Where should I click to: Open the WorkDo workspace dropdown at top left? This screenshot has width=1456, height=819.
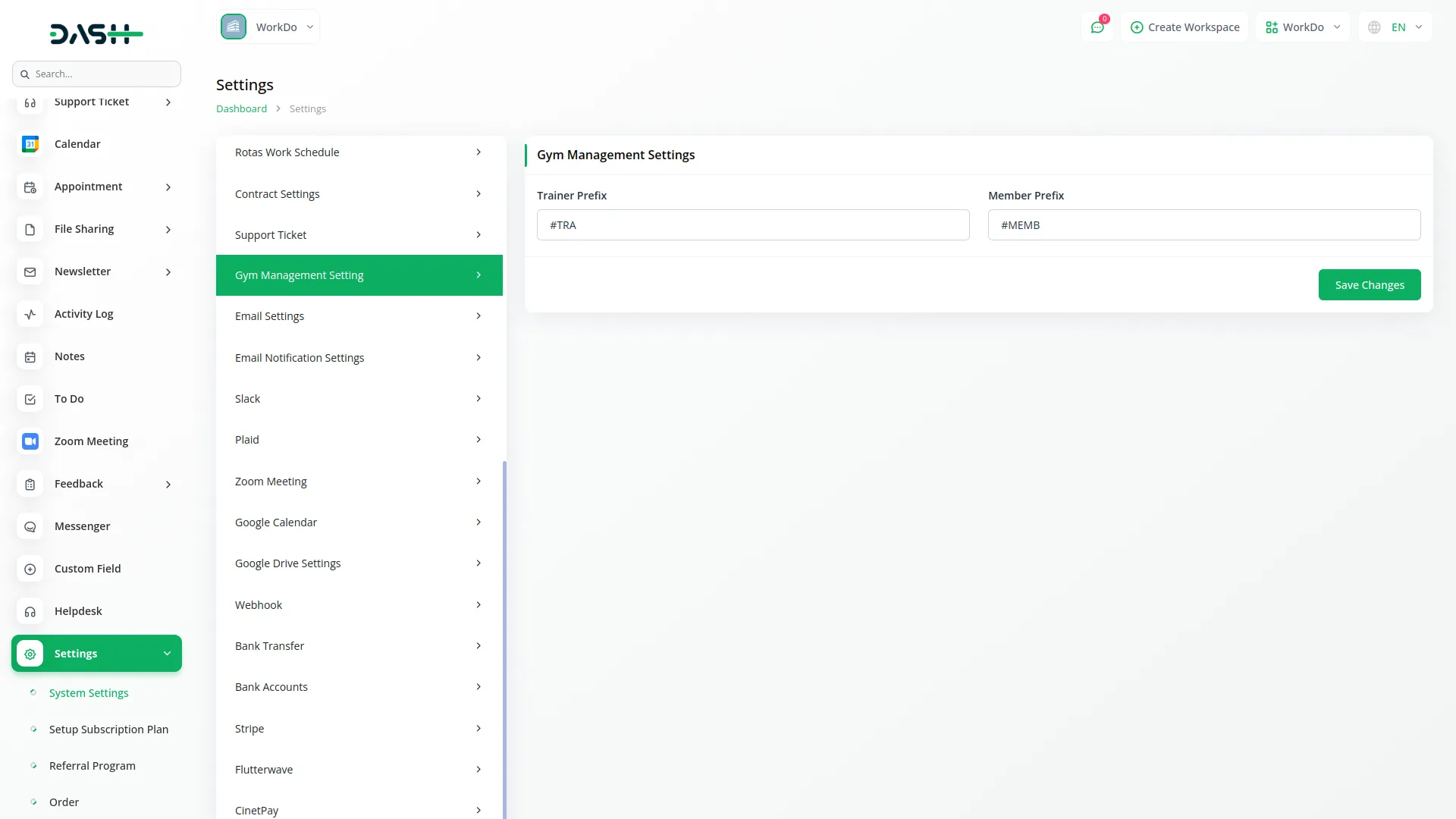268,27
